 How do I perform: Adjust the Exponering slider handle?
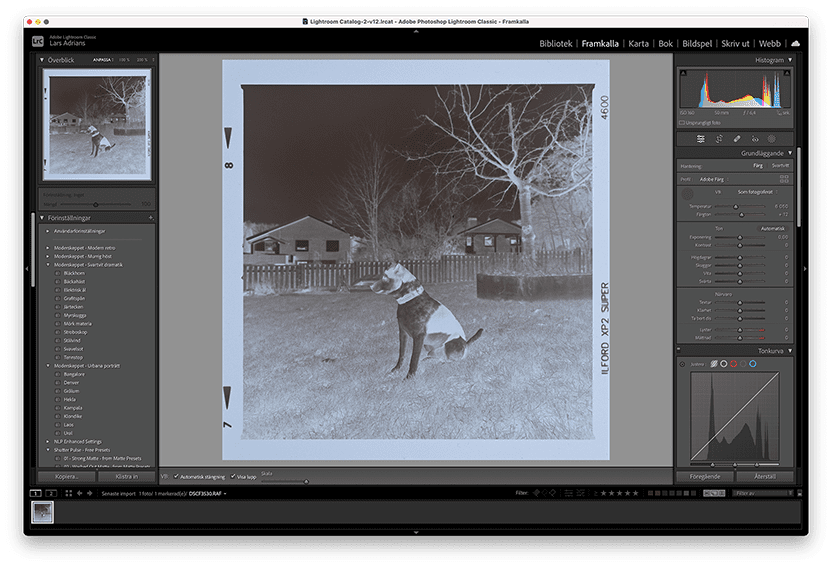pos(740,238)
